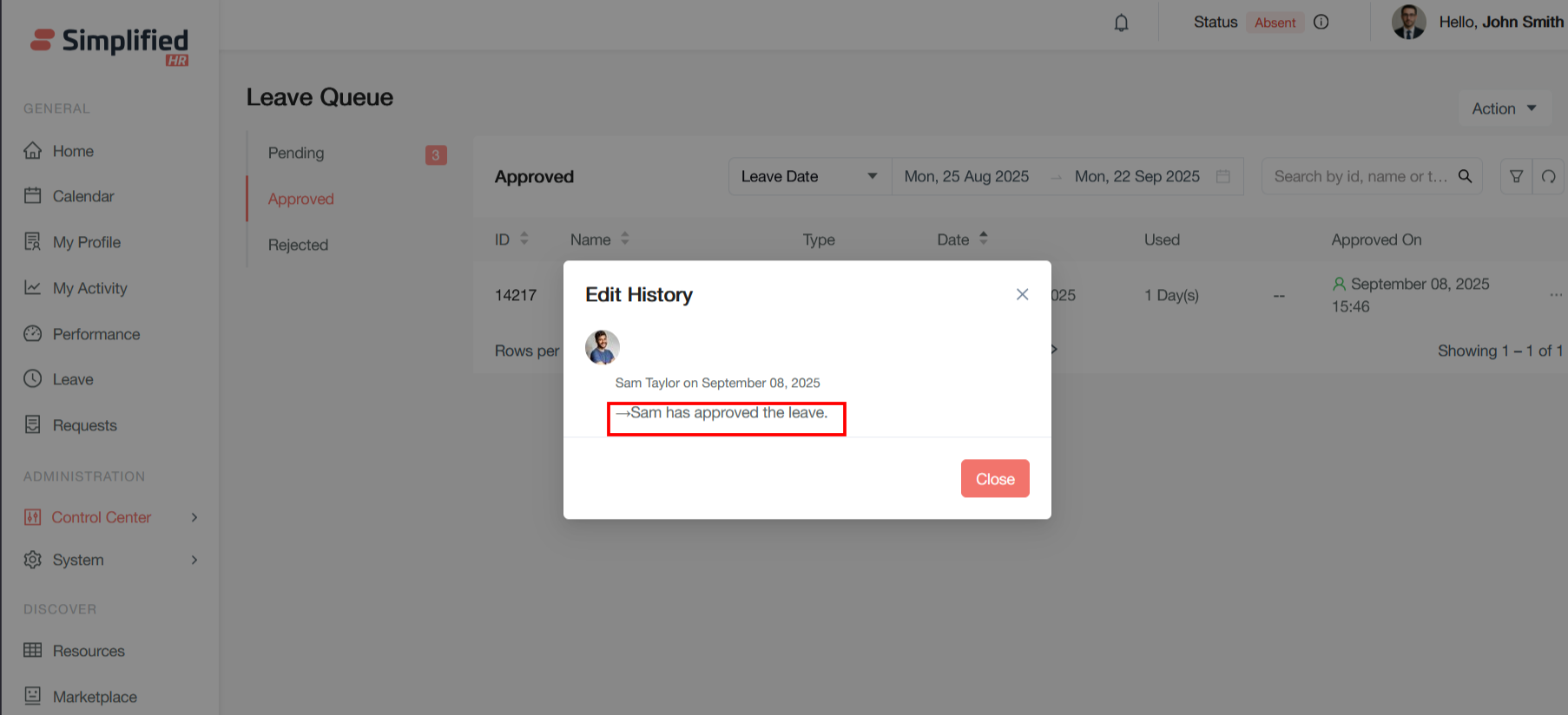Sort the table by ID column
Viewport: 1568px width, 715px height.
(x=524, y=239)
